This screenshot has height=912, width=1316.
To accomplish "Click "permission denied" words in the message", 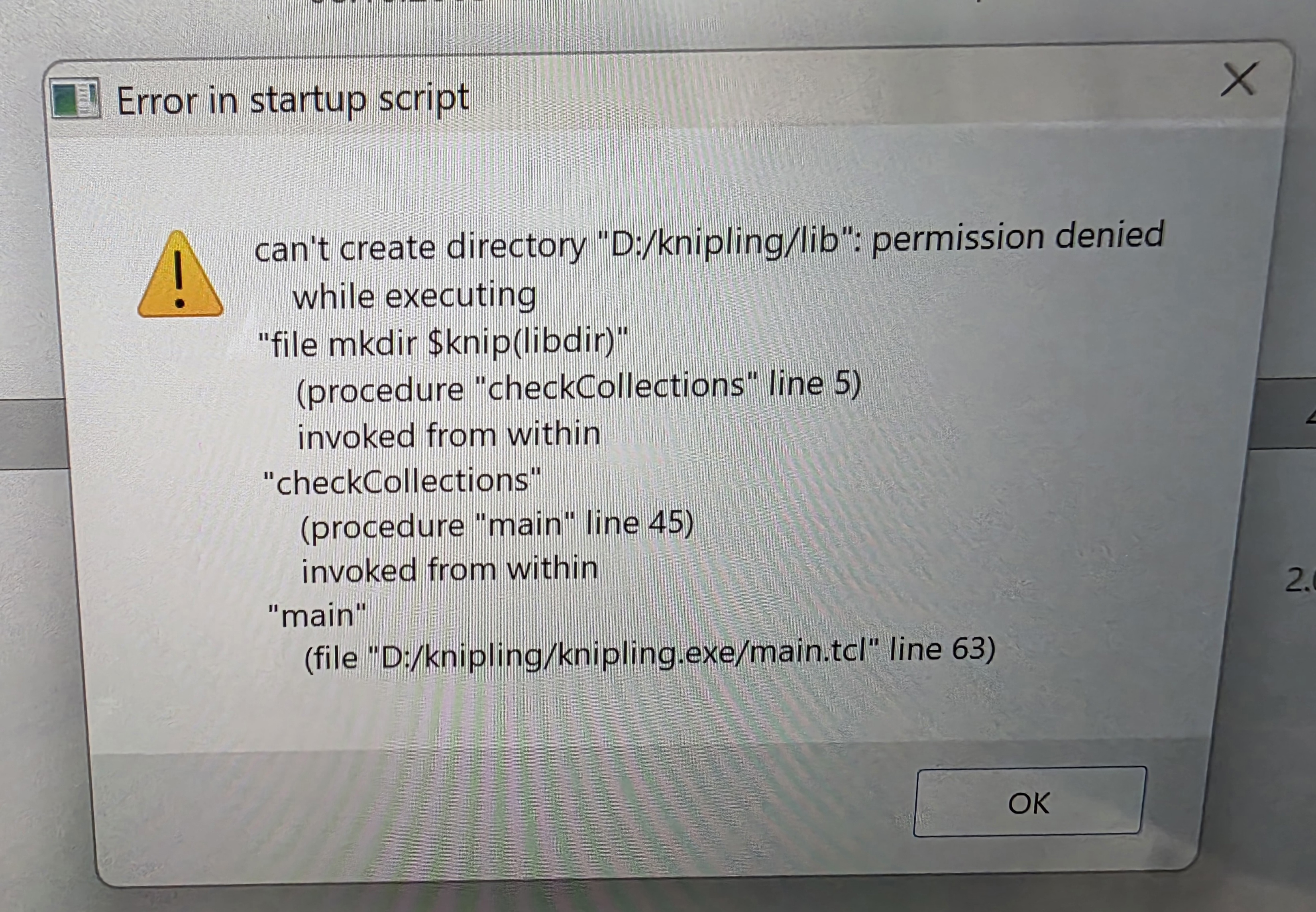I will click(x=1018, y=236).
